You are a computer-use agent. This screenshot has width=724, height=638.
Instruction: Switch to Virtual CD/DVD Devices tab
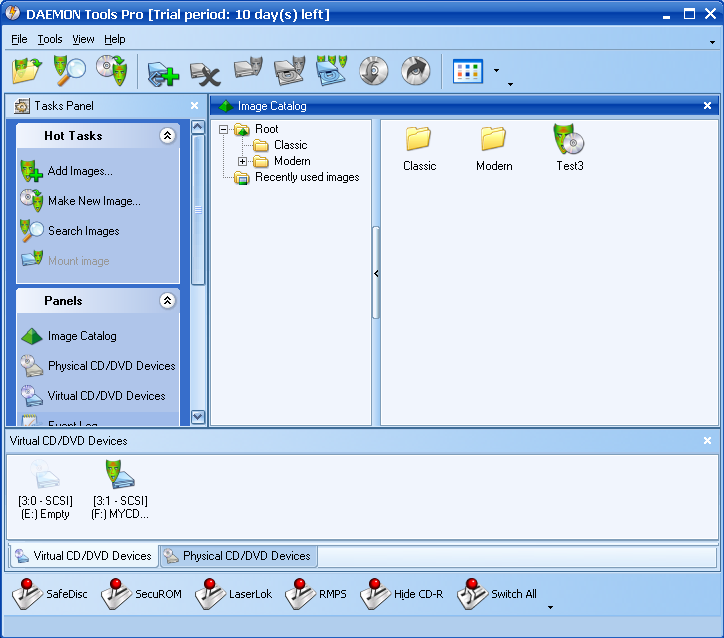pos(83,556)
